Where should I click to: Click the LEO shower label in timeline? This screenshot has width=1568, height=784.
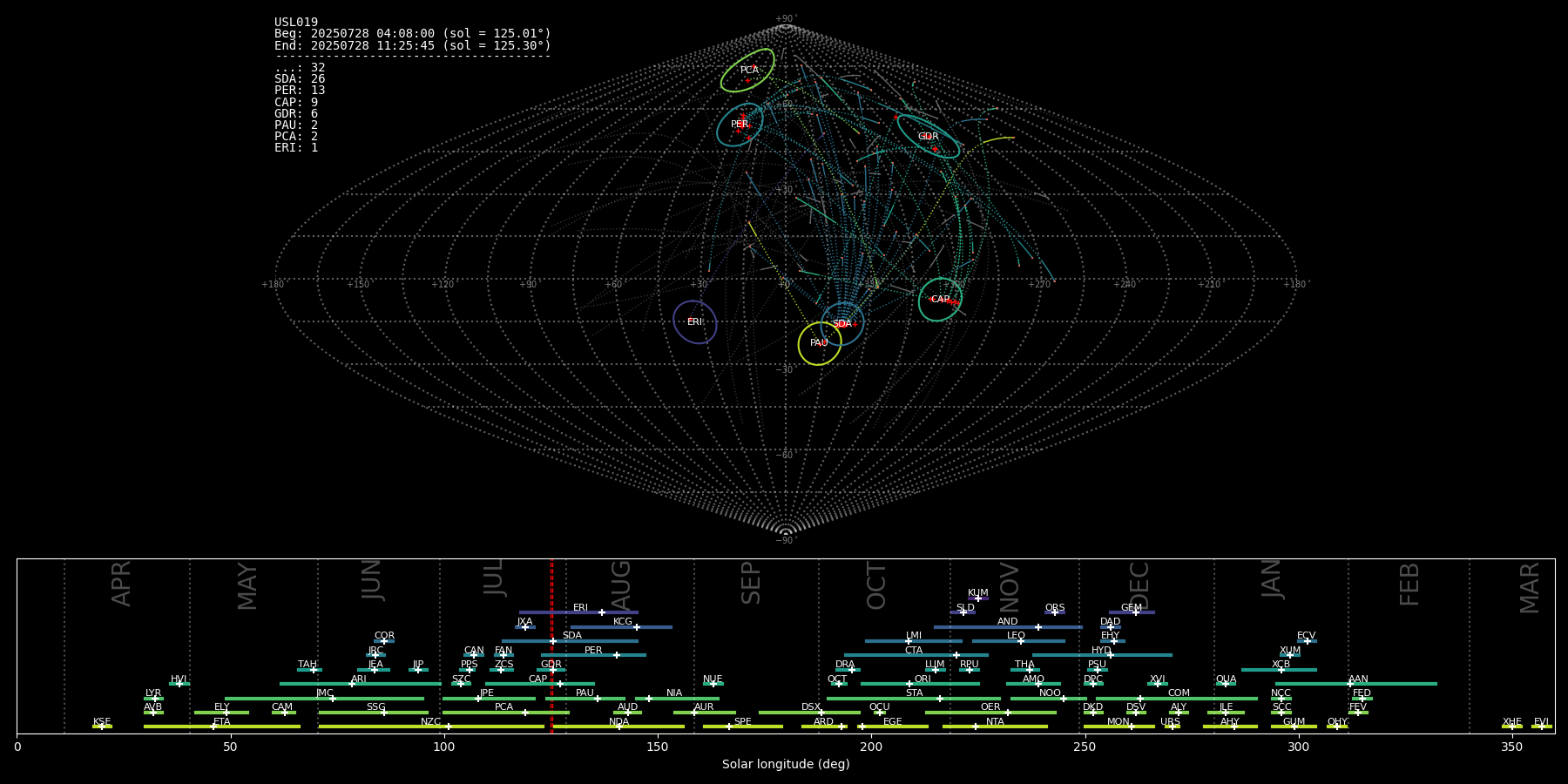[1017, 636]
